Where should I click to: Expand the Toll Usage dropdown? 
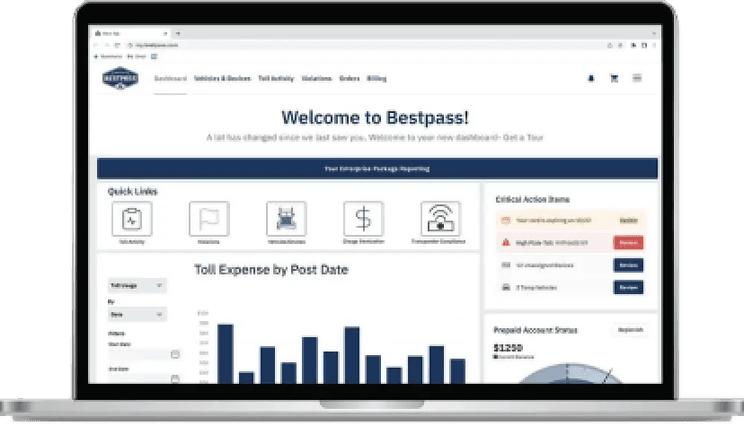tap(137, 285)
